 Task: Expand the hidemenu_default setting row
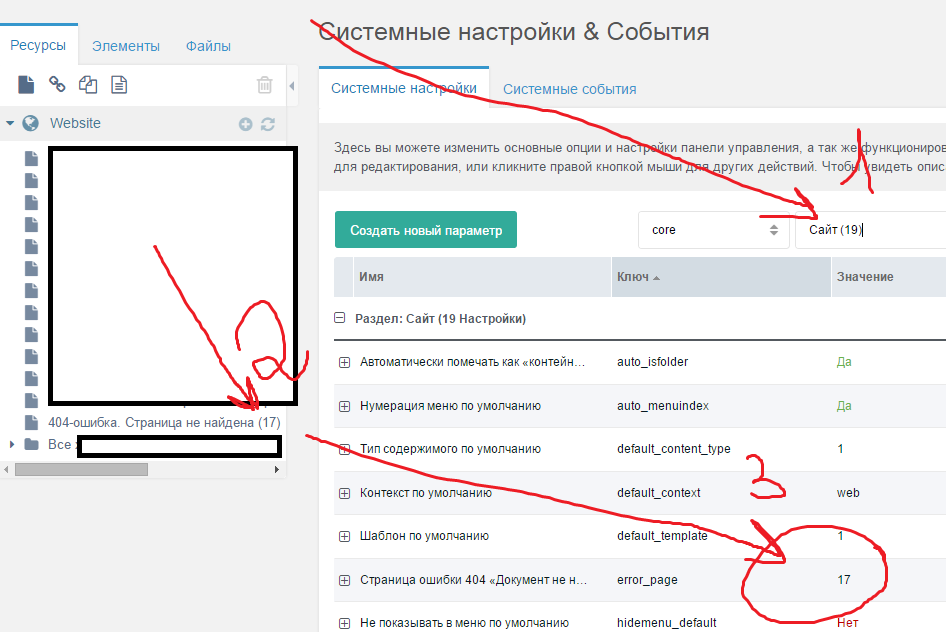(x=344, y=623)
